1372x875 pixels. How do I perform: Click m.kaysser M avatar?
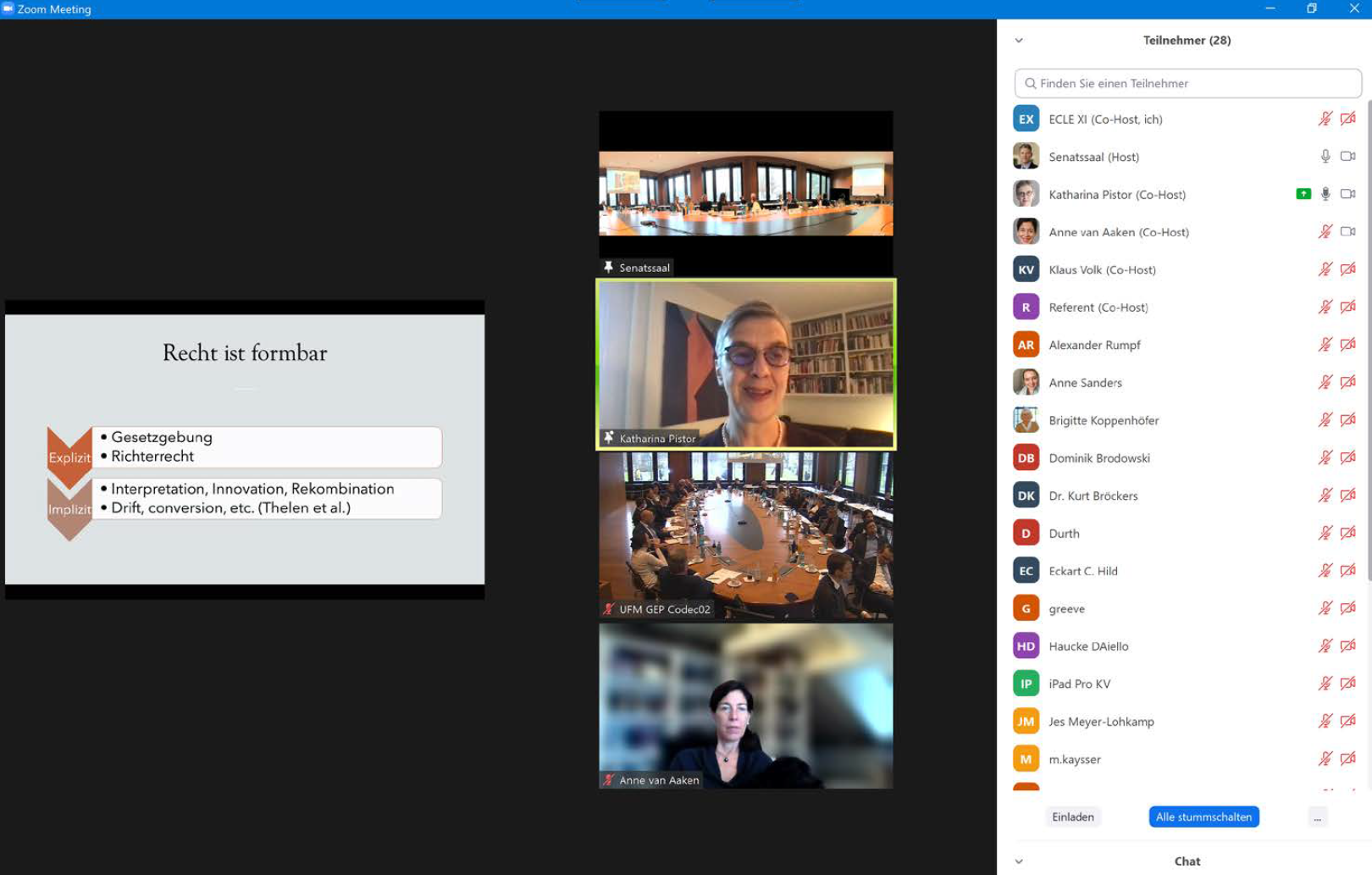(1026, 759)
